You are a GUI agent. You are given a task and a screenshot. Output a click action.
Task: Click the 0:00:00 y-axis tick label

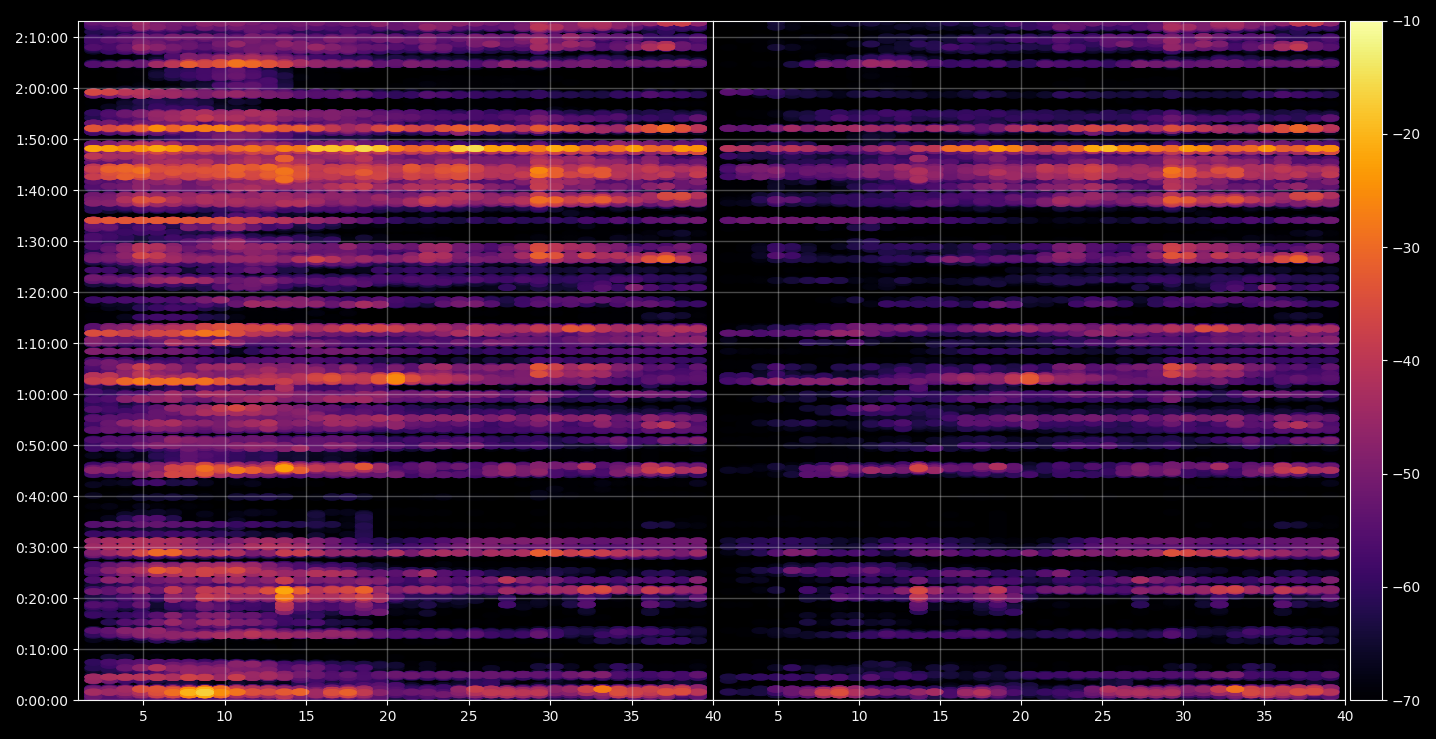(42, 701)
